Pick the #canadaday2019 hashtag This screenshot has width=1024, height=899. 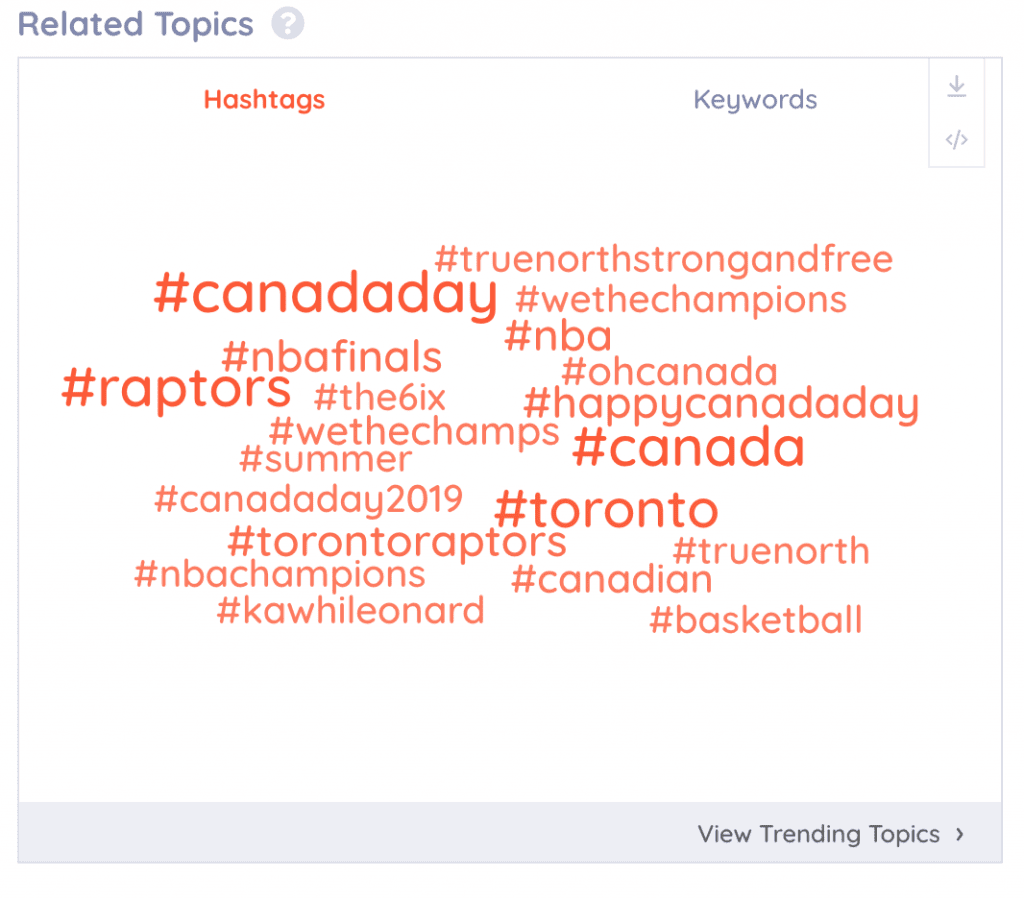tap(308, 499)
